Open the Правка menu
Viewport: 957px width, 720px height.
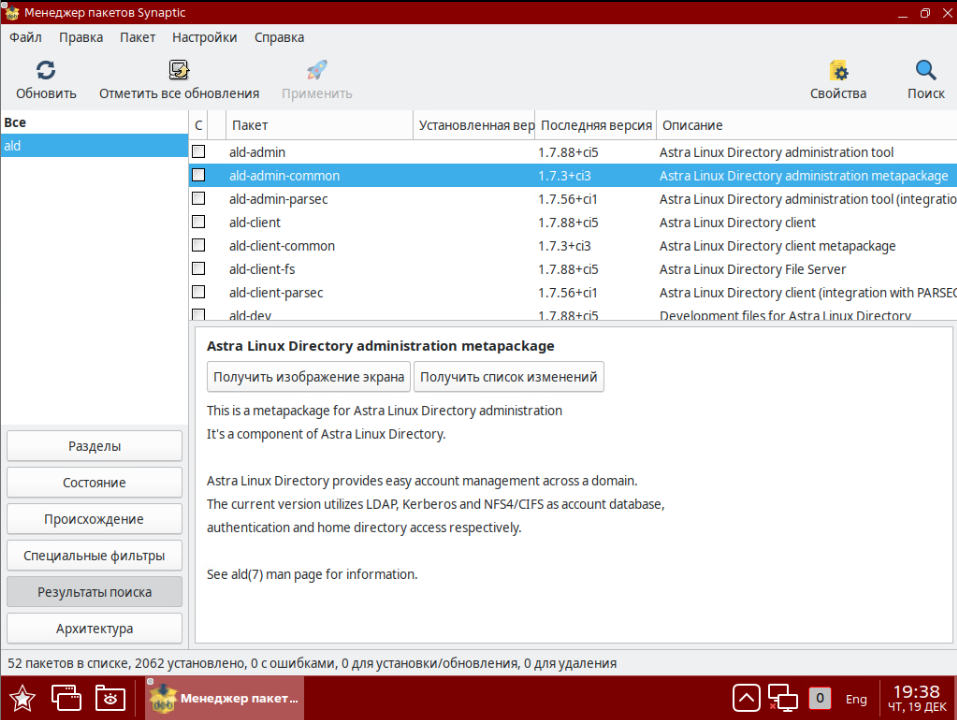[81, 37]
